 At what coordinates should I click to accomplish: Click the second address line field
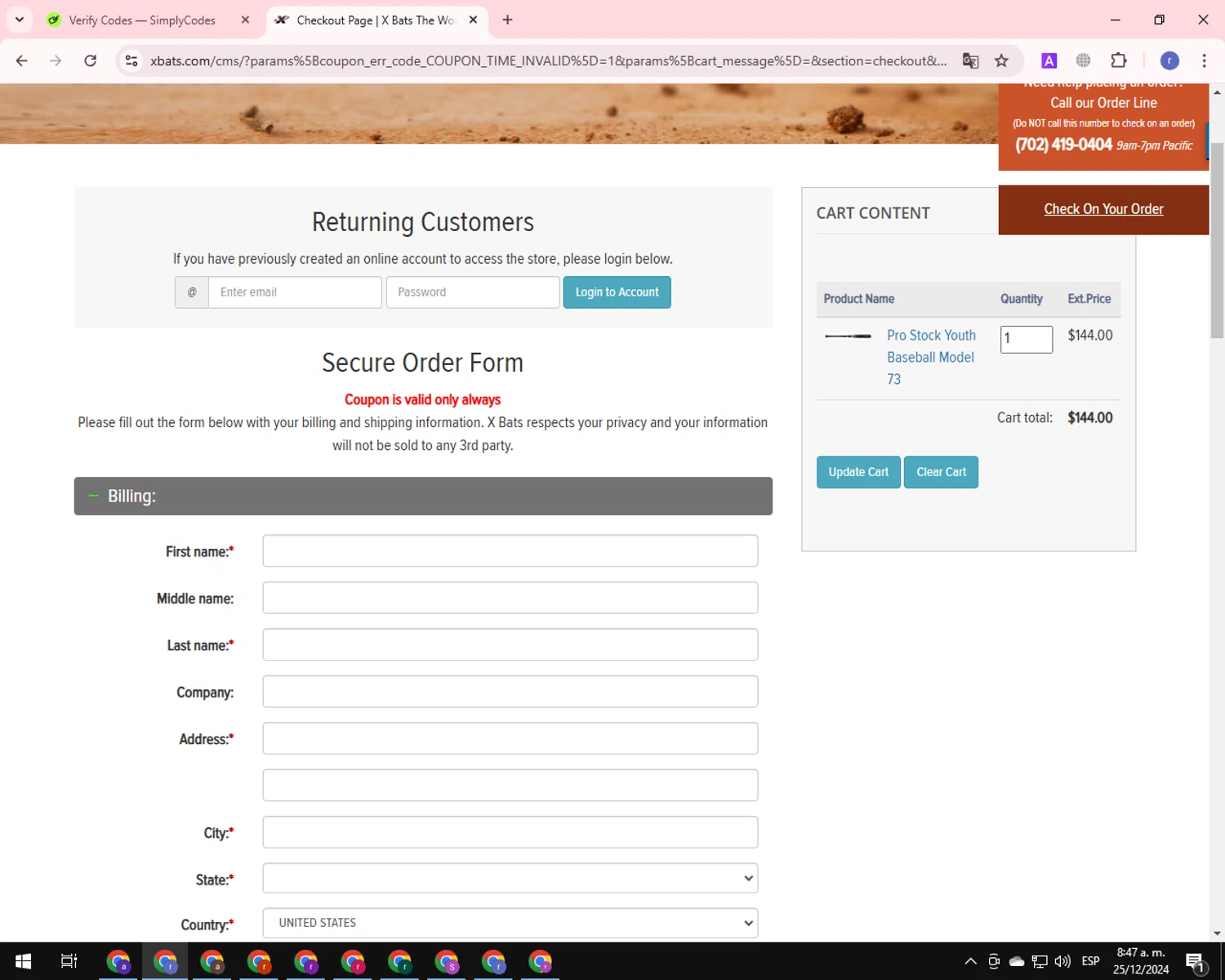click(510, 786)
